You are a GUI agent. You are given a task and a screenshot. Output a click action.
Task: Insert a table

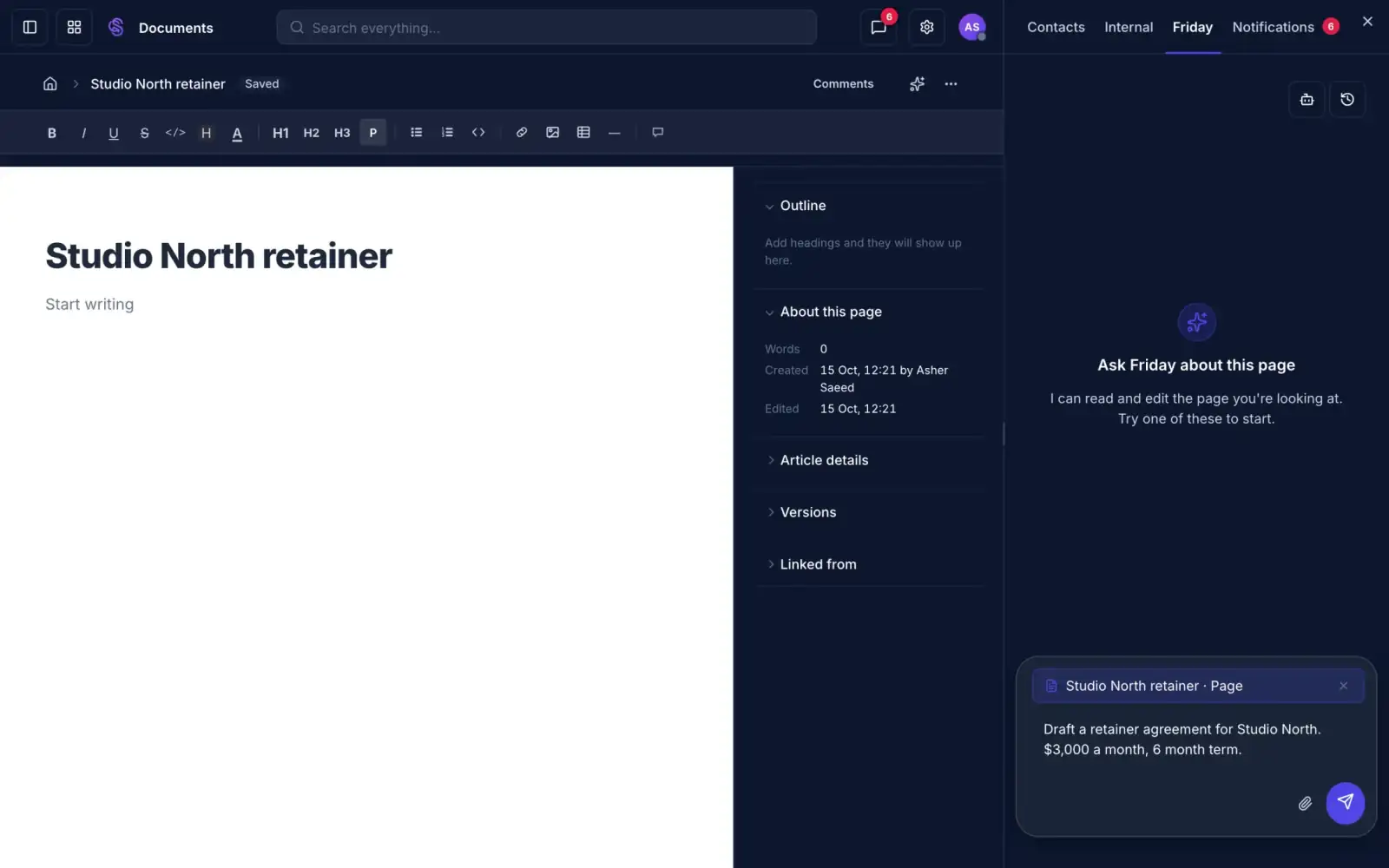tap(583, 133)
